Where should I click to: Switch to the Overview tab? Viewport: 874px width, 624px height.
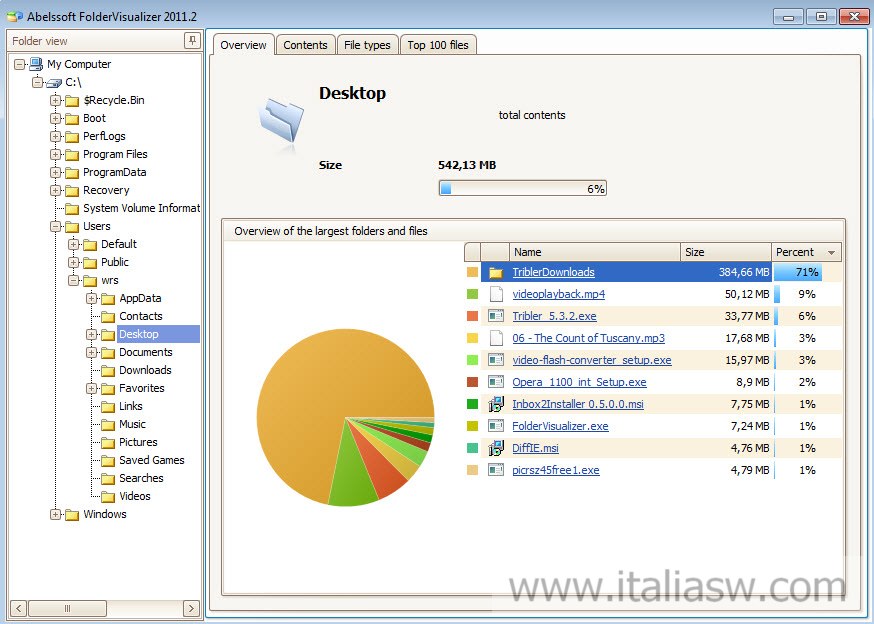[243, 45]
